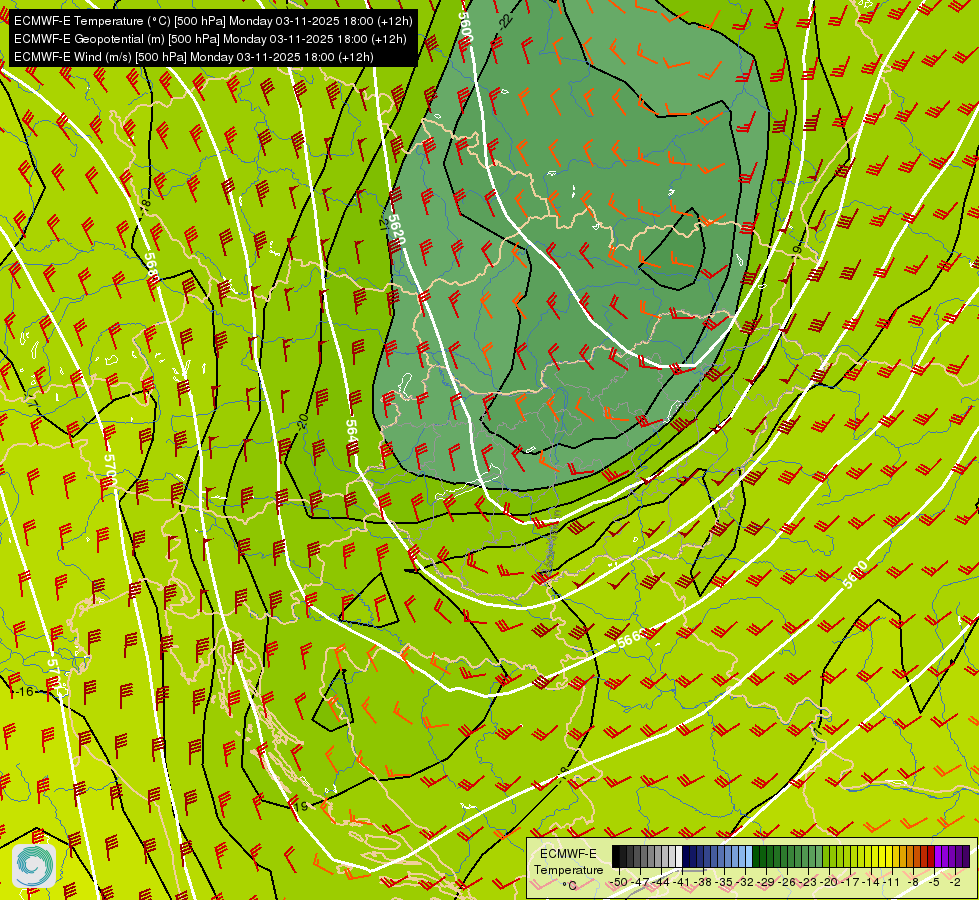
Task: Click the swirl logo icon in the corner
Action: coord(34,866)
